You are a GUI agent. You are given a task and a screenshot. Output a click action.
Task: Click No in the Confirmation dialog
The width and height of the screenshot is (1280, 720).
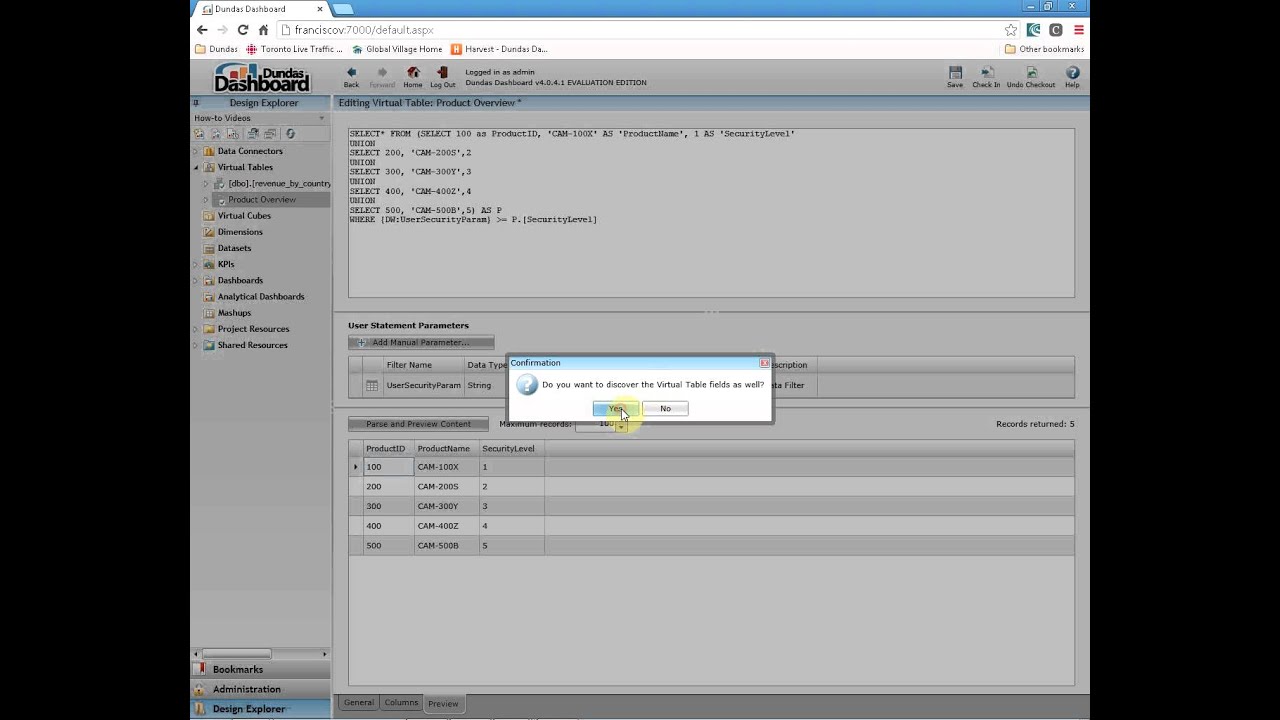(665, 408)
